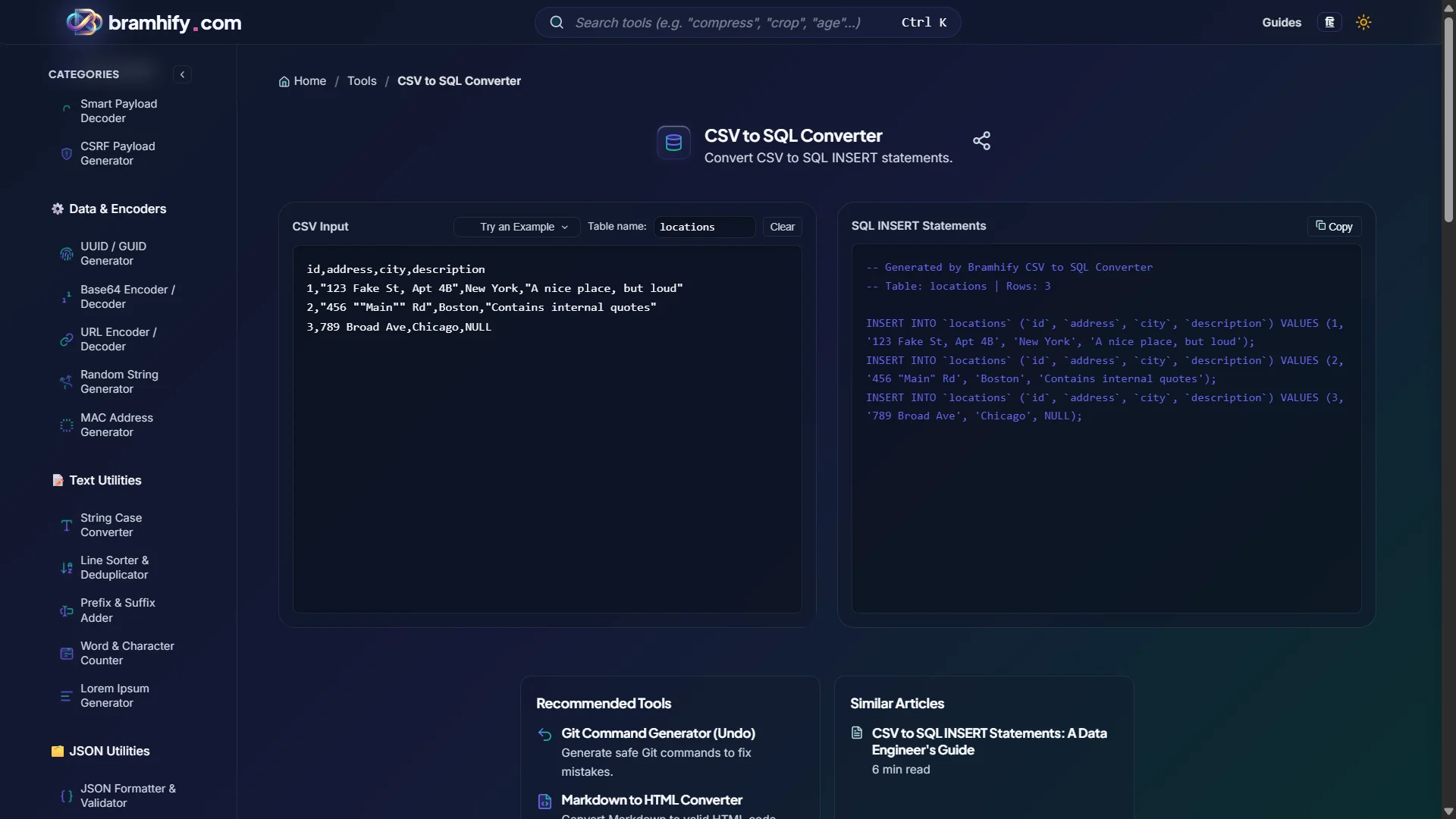Image resolution: width=1456 pixels, height=819 pixels.
Task: Click the Git Command Generator undo icon
Action: tap(544, 734)
